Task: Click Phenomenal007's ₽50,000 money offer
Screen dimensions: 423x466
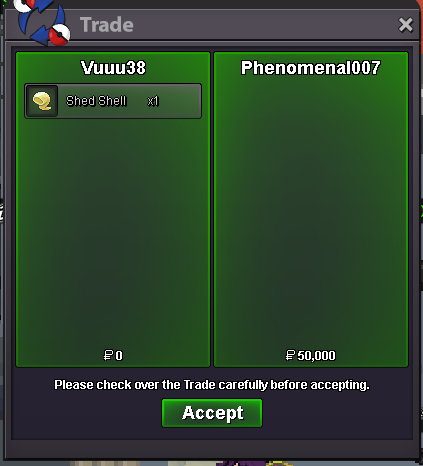Action: pos(311,355)
